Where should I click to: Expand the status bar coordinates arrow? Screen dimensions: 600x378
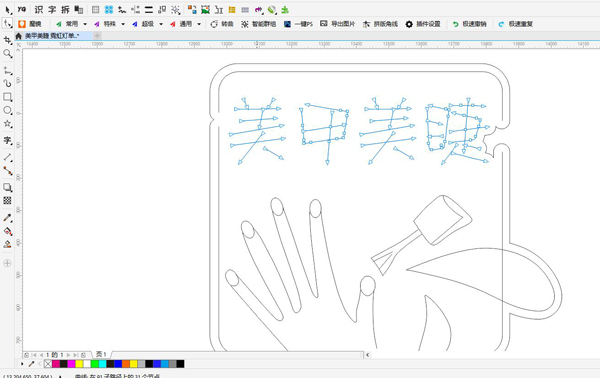click(60, 376)
